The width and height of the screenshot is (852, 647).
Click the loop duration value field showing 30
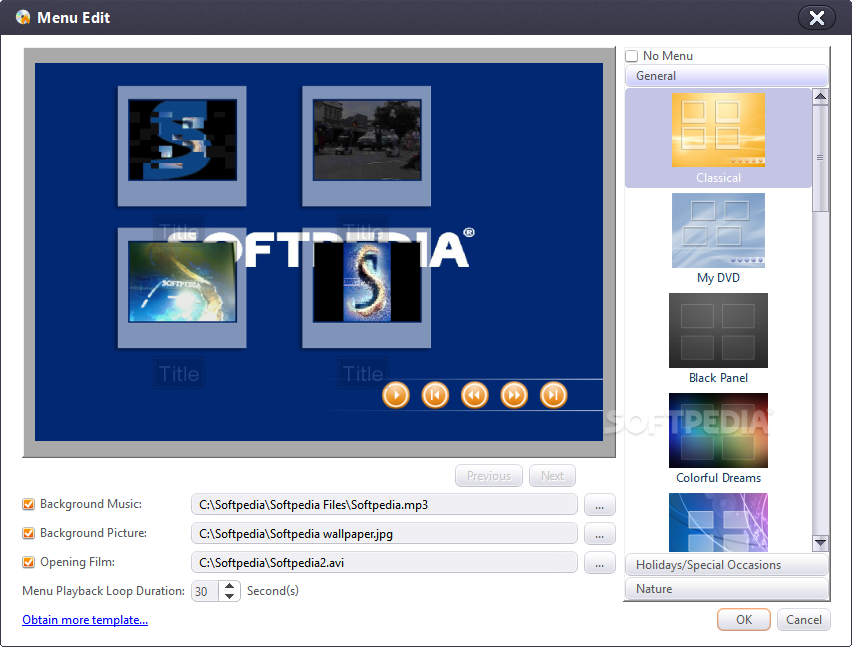(x=205, y=591)
